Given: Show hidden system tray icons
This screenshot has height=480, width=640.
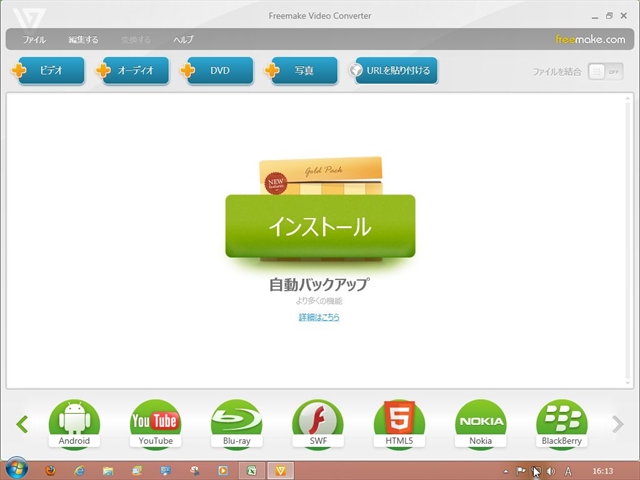Looking at the screenshot, I should pos(505,470).
